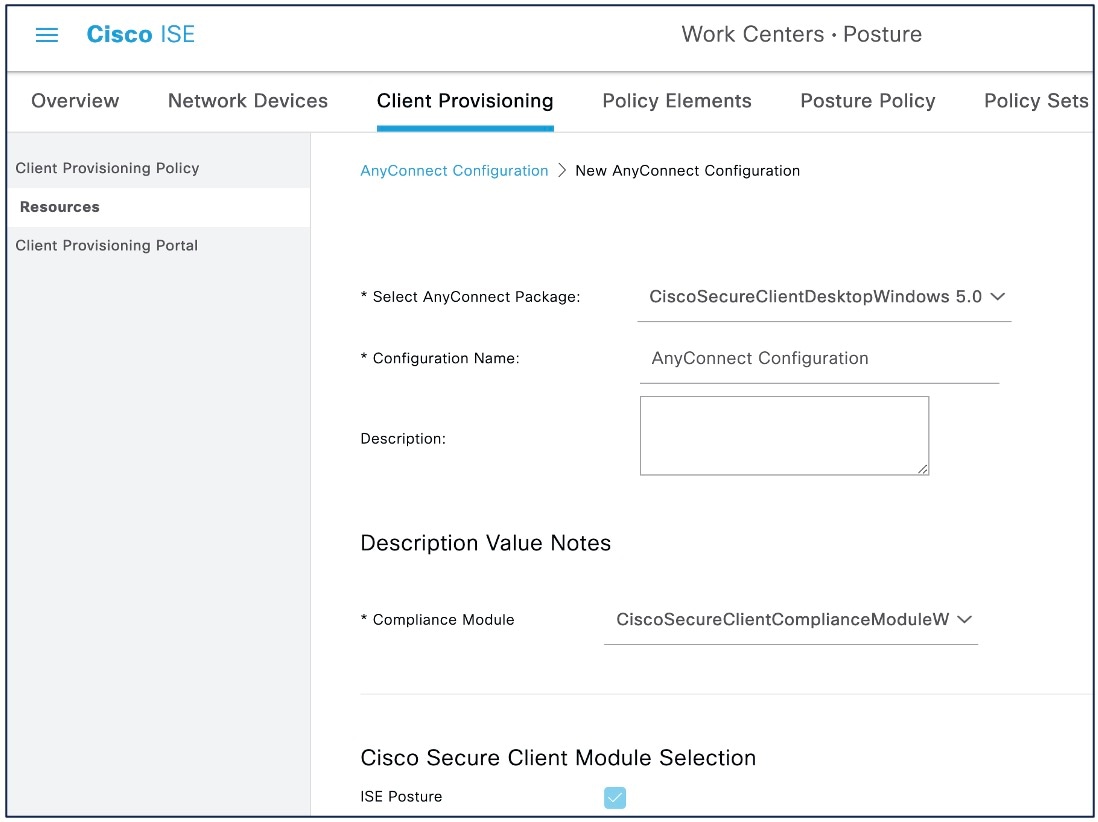Screen dimensions: 1098x822
Task: Open the Network Devices tab
Action: point(248,101)
